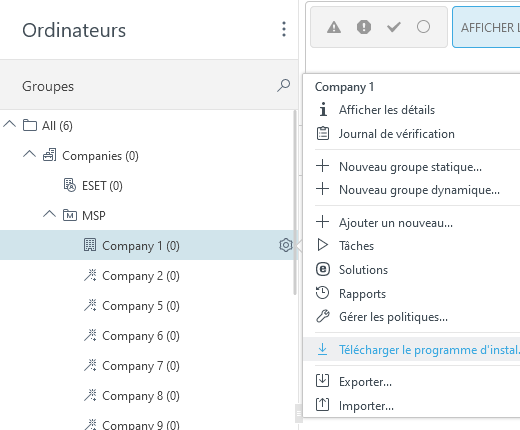This screenshot has height=430, width=520.
Task: Toggle the checkmark OK status filter
Action: pos(394,27)
